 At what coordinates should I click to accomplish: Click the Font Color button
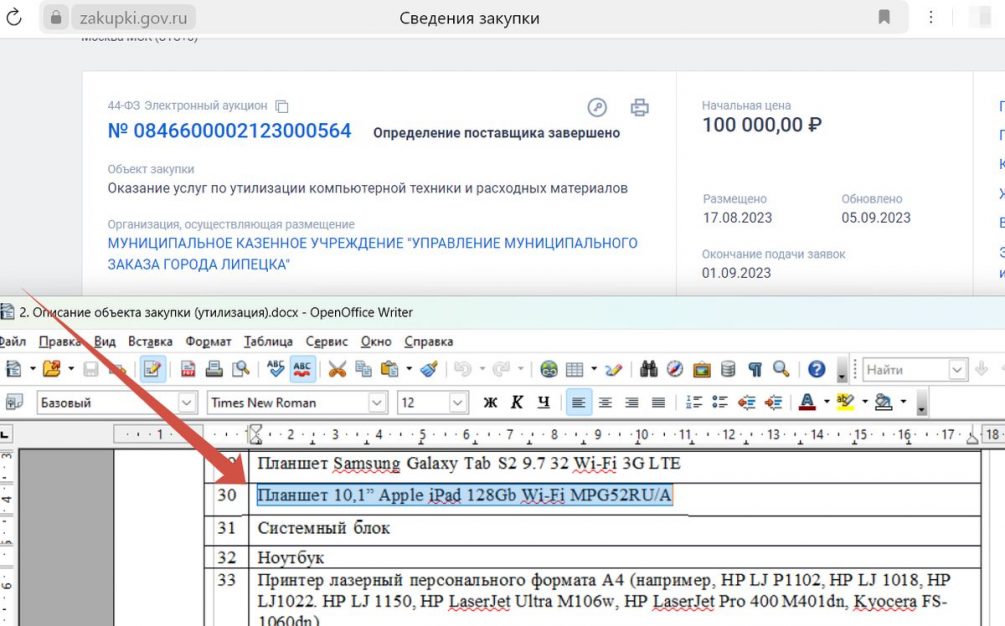pos(807,403)
